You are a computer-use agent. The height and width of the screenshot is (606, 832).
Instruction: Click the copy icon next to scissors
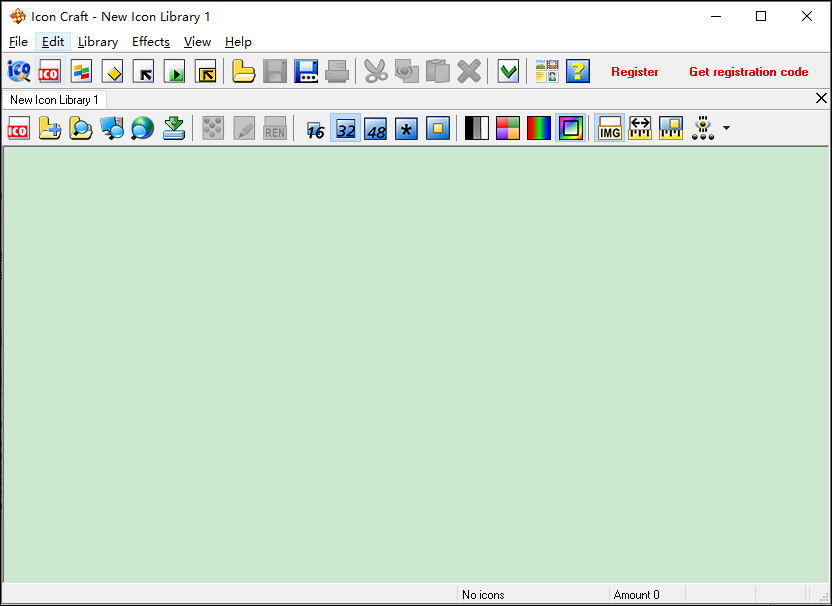click(x=407, y=71)
